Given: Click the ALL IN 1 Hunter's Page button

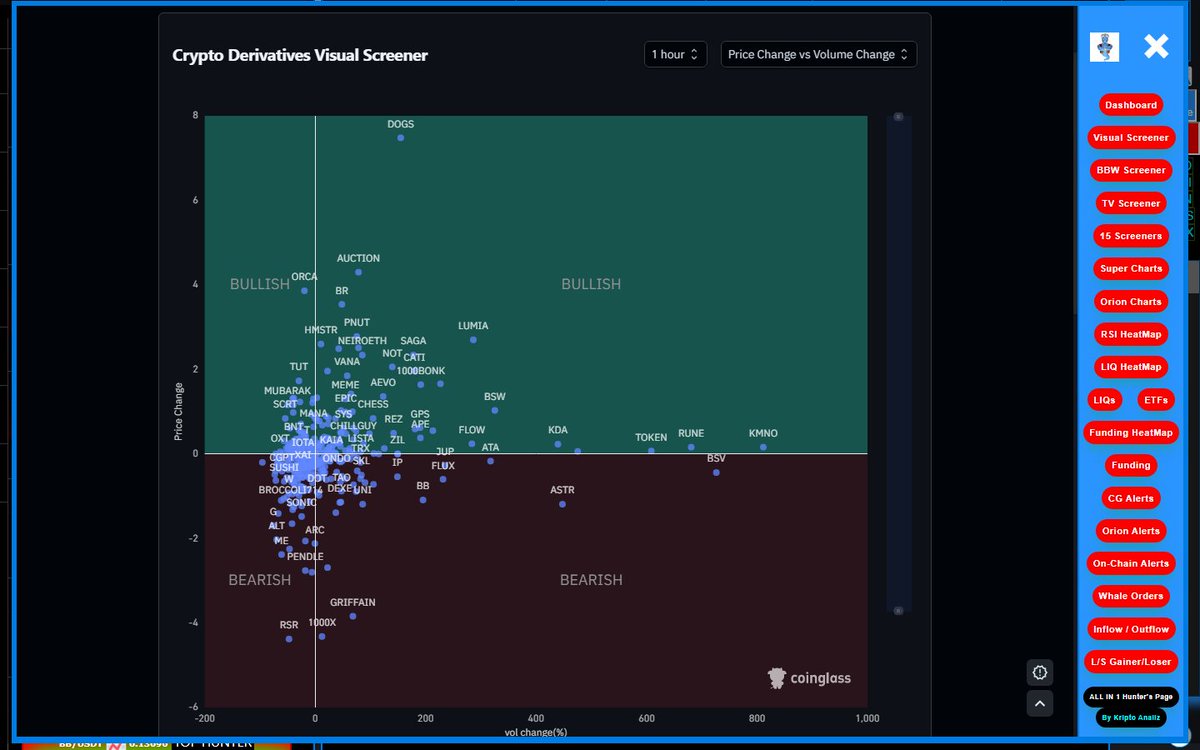Looking at the screenshot, I should [1131, 697].
